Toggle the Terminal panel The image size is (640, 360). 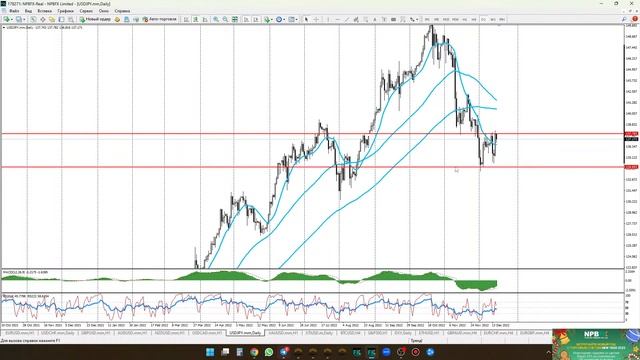coord(61,19)
